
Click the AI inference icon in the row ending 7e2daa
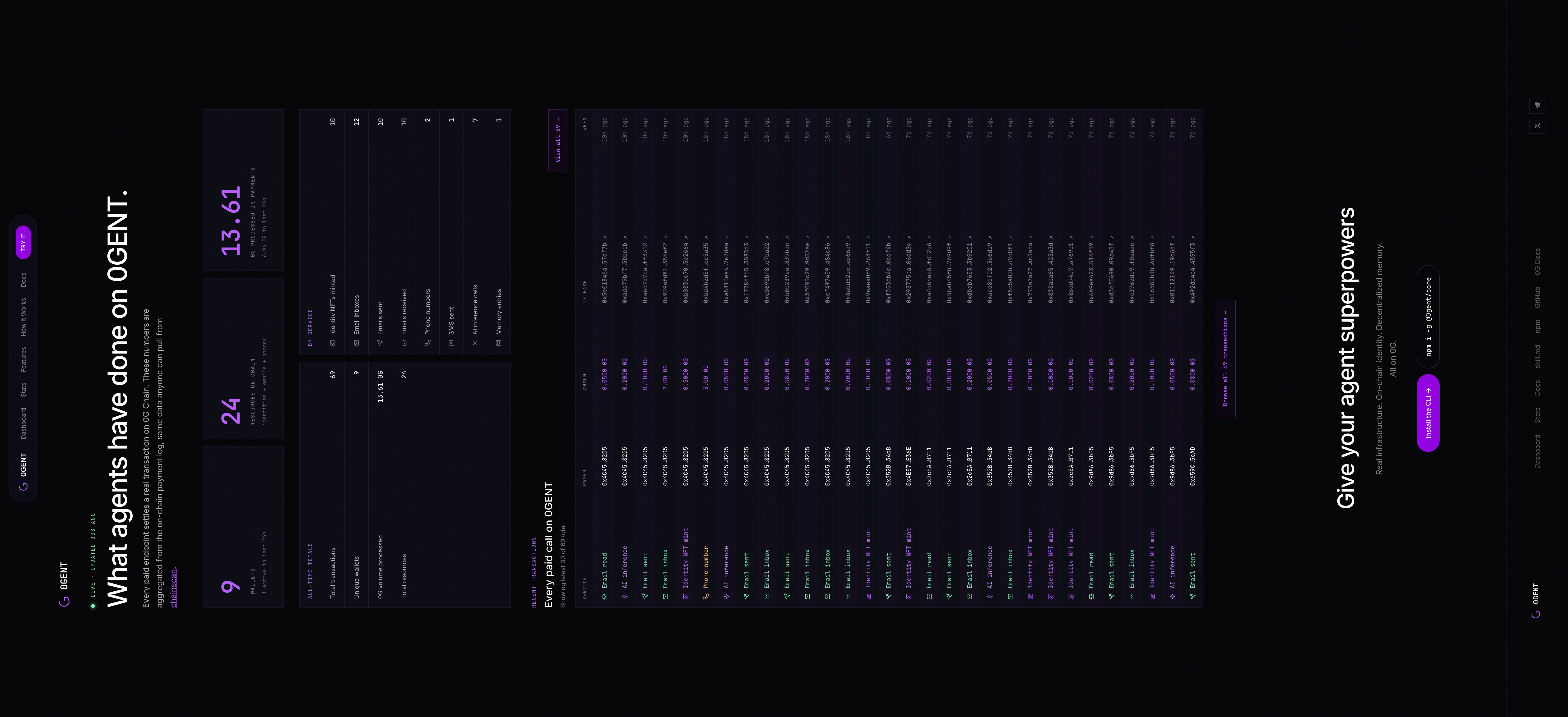(x=726, y=597)
